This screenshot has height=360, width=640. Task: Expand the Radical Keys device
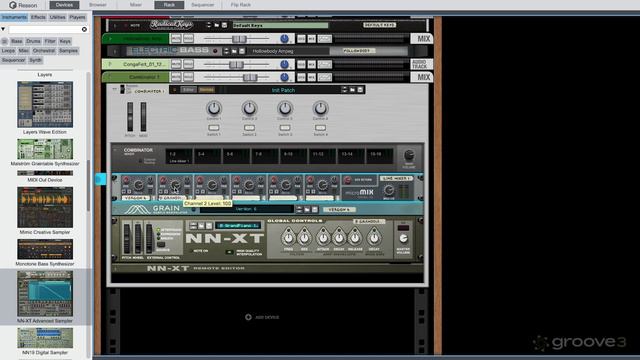(x=115, y=25)
